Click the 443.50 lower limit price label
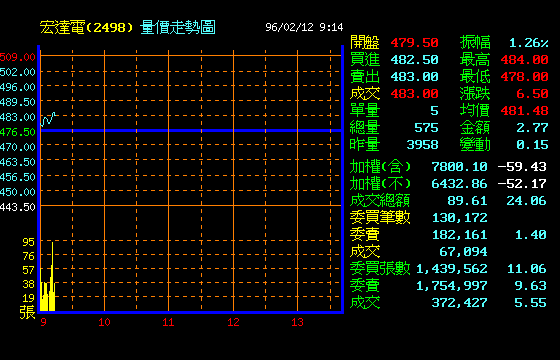The image size is (560, 360). [18, 207]
